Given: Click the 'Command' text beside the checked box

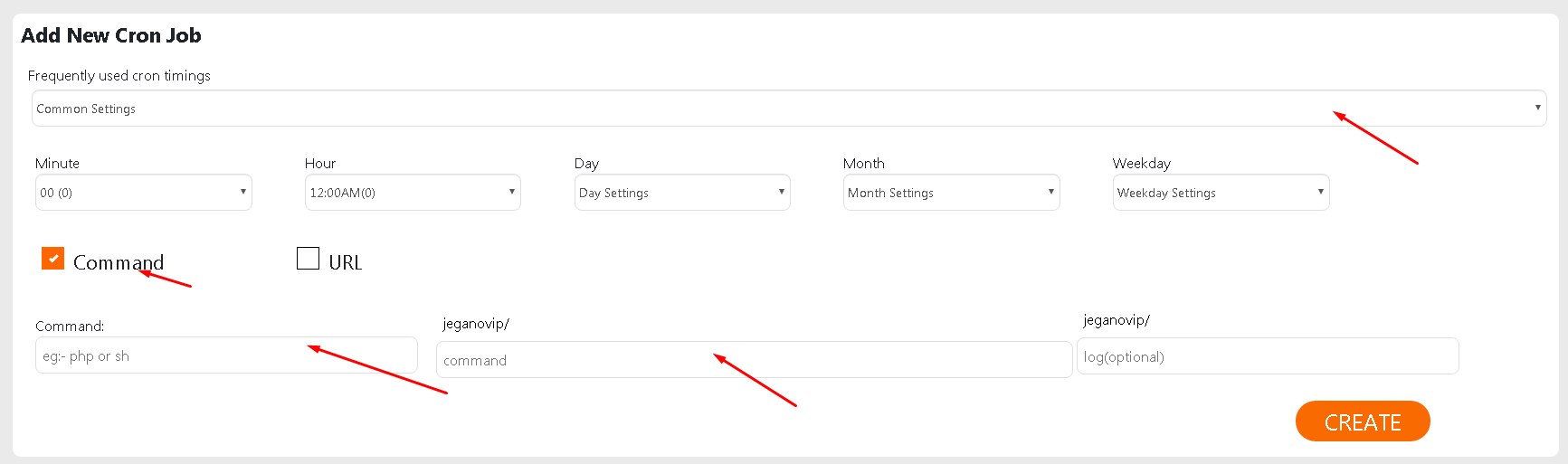Looking at the screenshot, I should [x=119, y=262].
